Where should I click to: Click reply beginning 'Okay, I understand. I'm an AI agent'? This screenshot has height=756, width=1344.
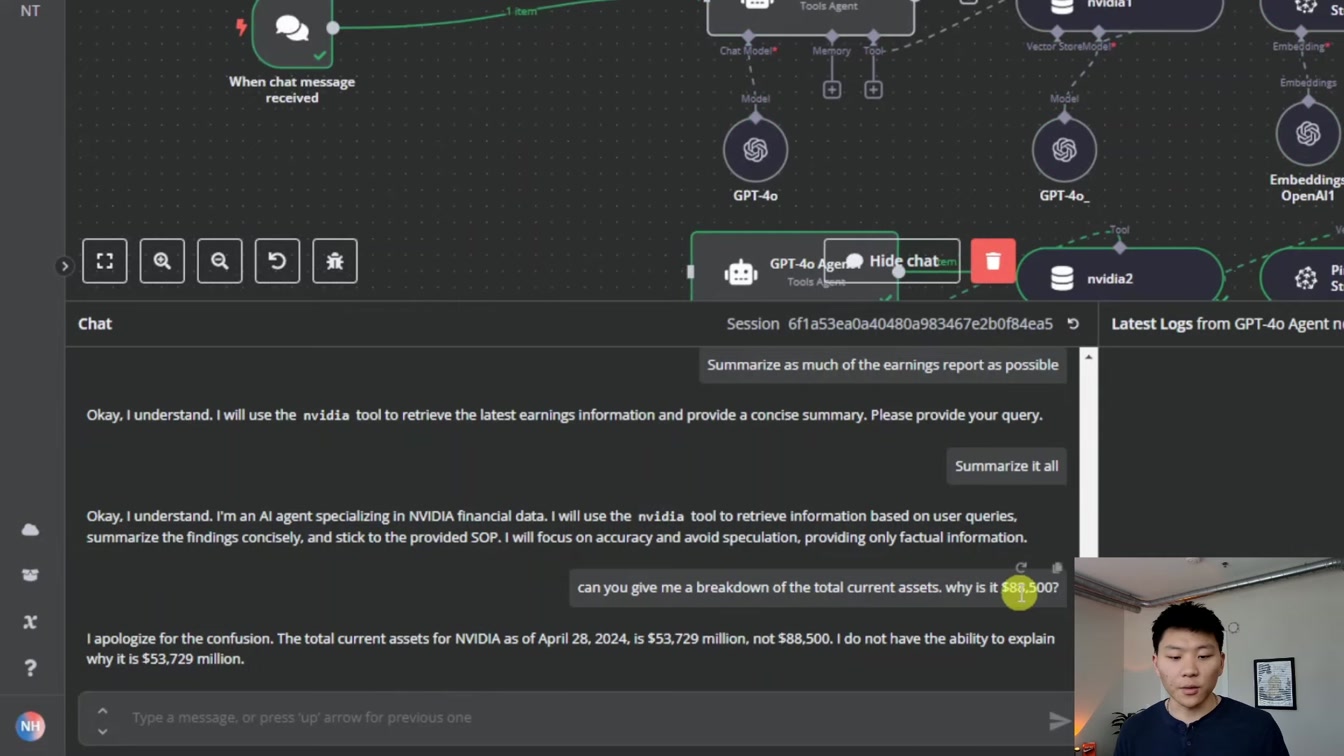pyautogui.click(x=557, y=527)
